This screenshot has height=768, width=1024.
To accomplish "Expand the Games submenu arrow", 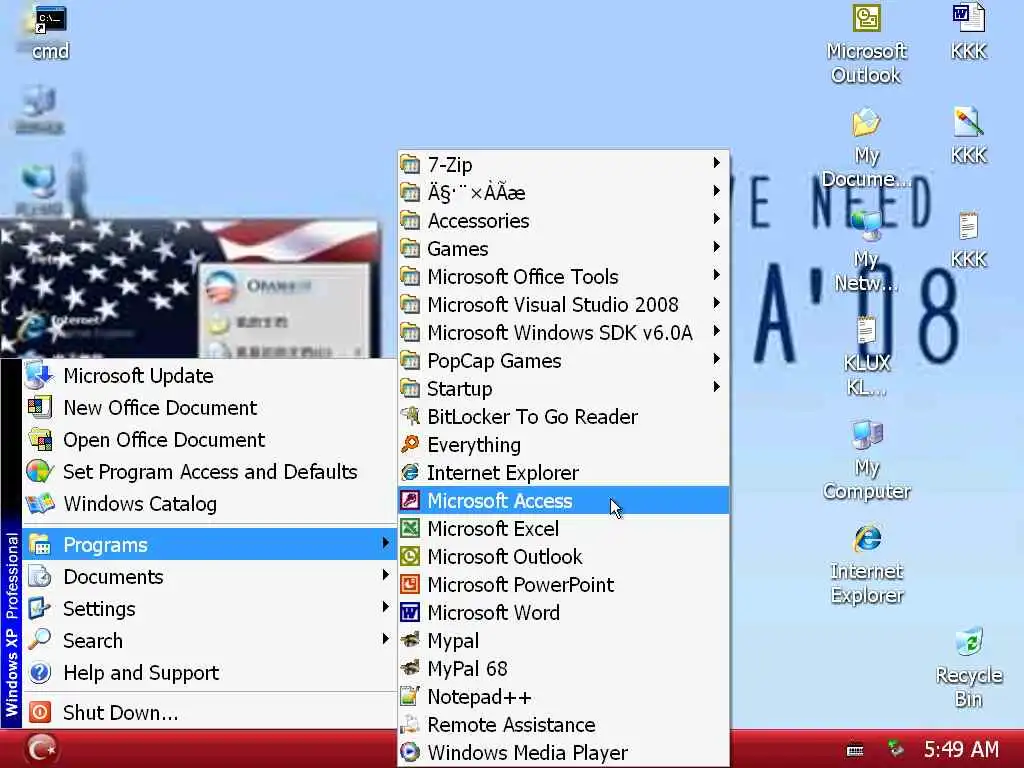I will click(x=716, y=246).
